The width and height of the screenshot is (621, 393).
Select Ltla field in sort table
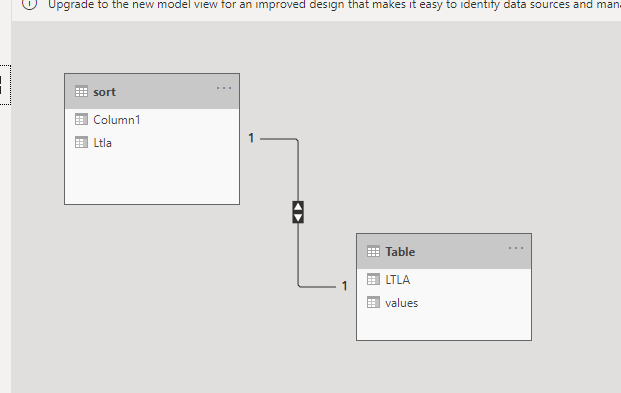pyautogui.click(x=152, y=143)
